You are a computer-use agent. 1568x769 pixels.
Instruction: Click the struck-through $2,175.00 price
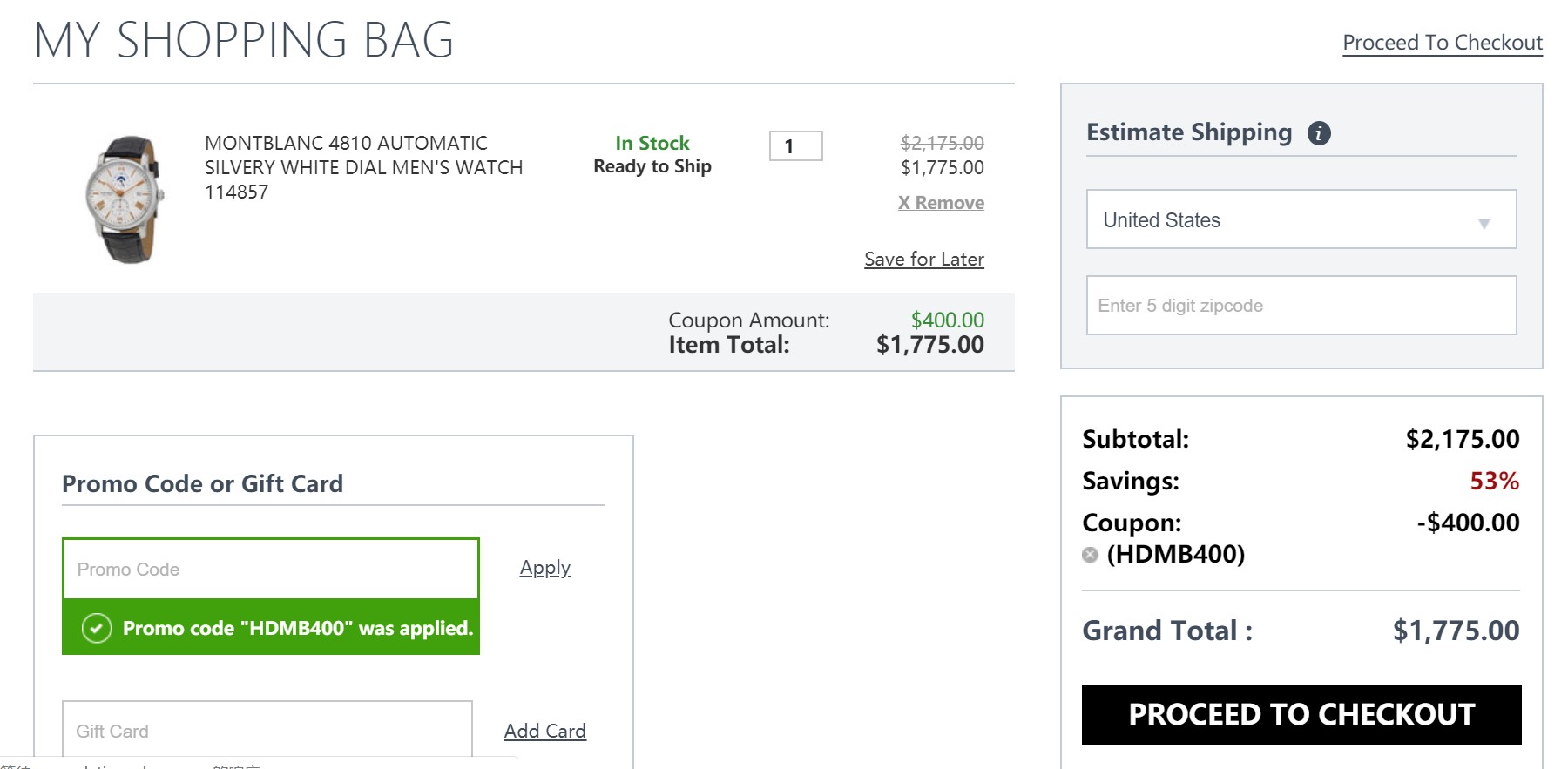[x=943, y=143]
